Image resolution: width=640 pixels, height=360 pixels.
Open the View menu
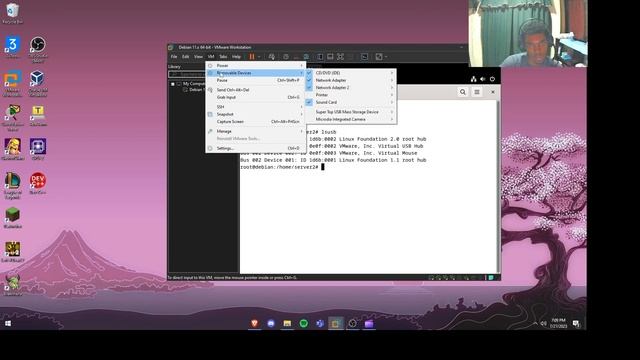198,57
